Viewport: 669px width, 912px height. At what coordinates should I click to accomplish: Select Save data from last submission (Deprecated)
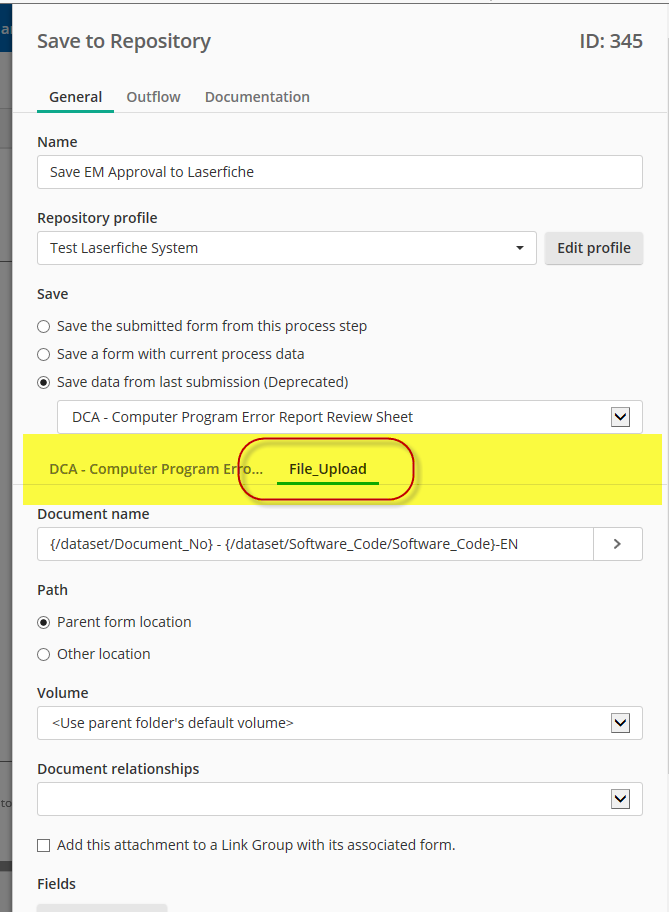[x=44, y=383]
